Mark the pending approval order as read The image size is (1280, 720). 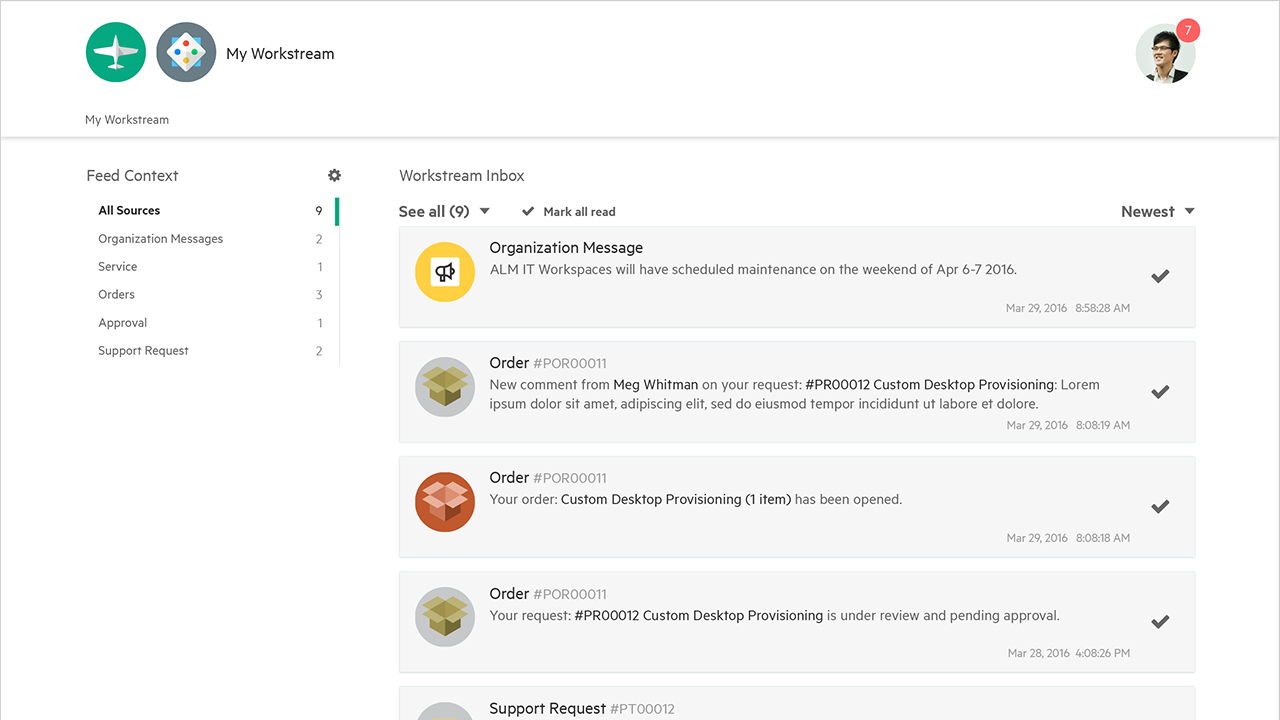pyautogui.click(x=1160, y=622)
